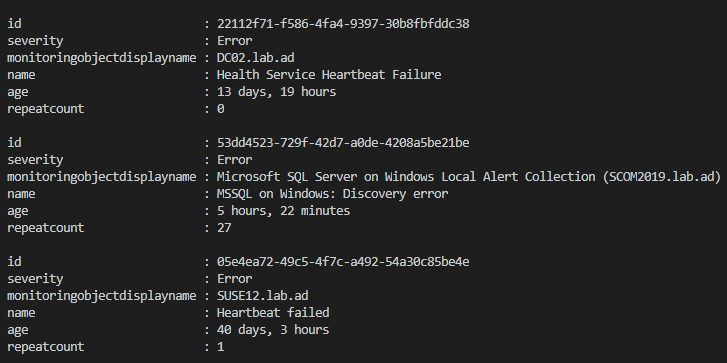The width and height of the screenshot is (727, 363).
Task: Click the third severity Error value
Action: (x=235, y=279)
